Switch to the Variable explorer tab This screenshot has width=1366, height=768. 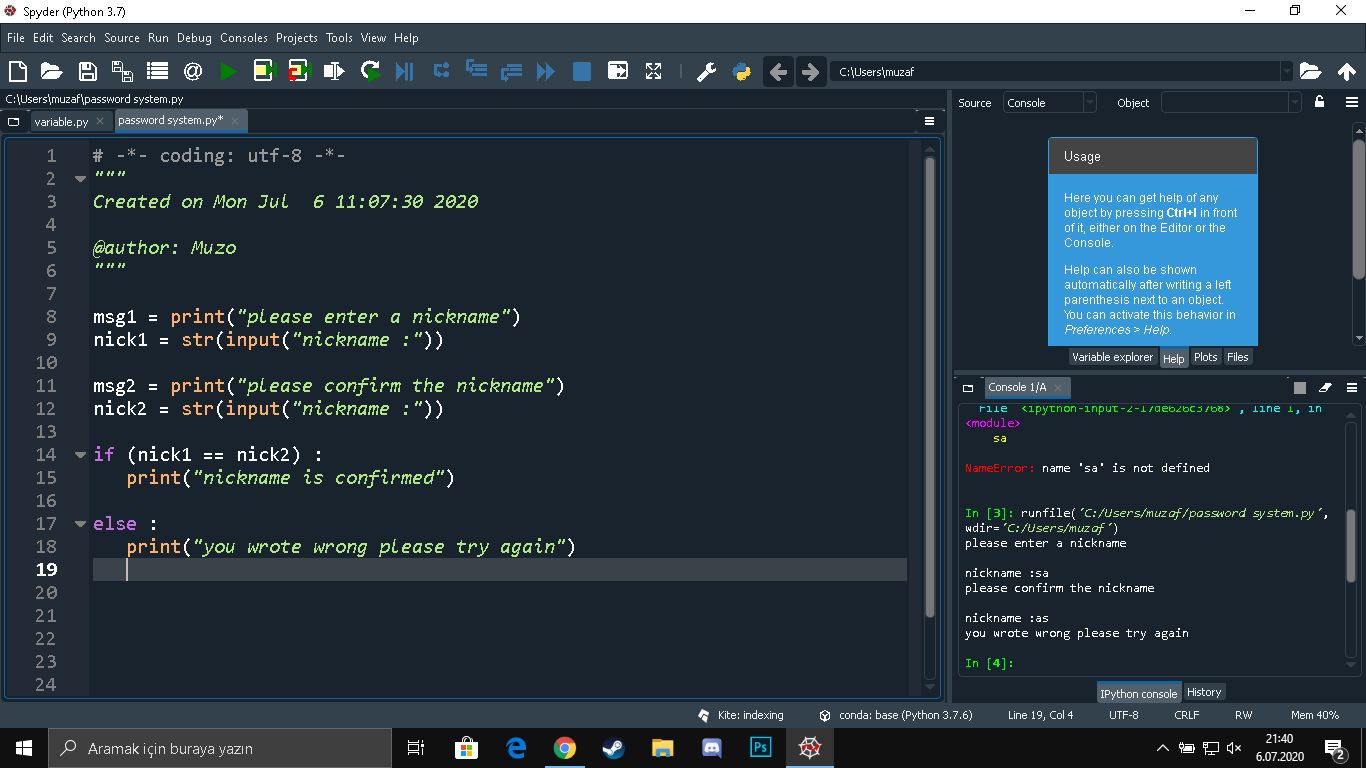(1112, 357)
